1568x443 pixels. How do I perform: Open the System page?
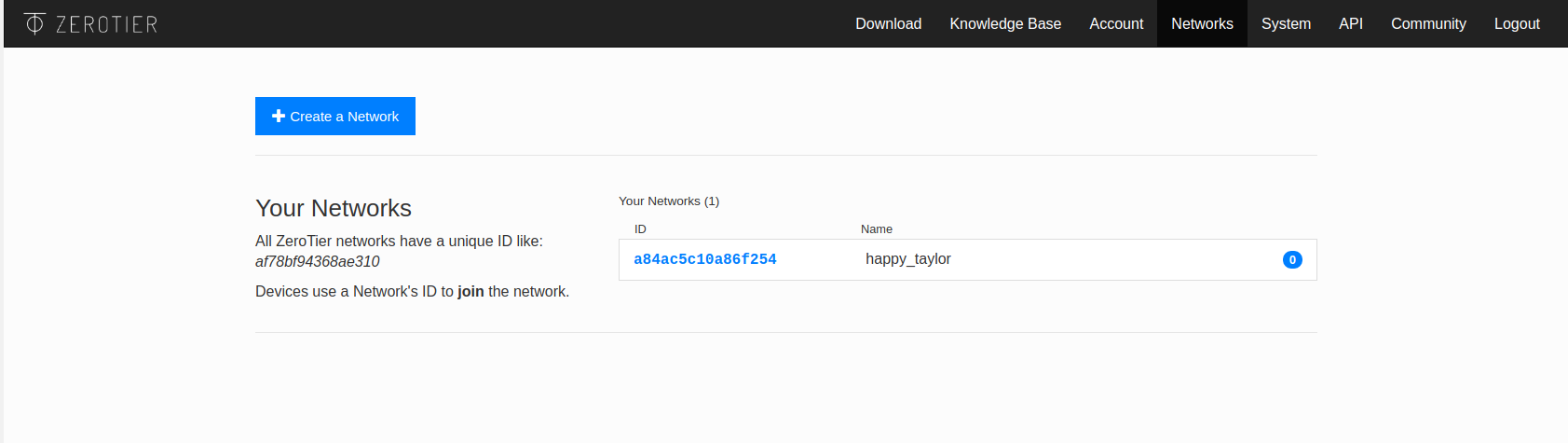(x=1286, y=23)
